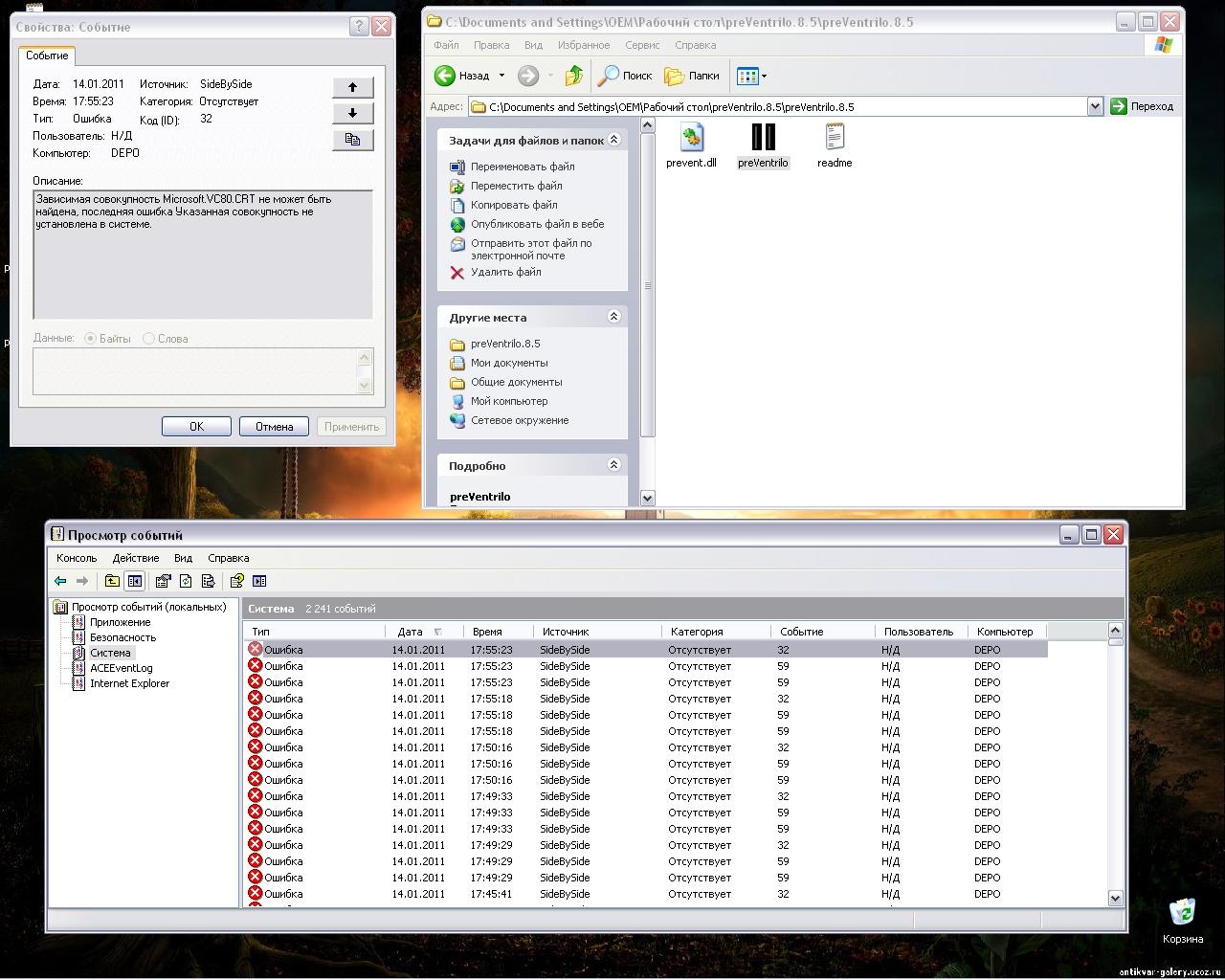The height and width of the screenshot is (980, 1225).
Task: Click the Help icon in Event Viewer toolbar
Action: pos(236,581)
